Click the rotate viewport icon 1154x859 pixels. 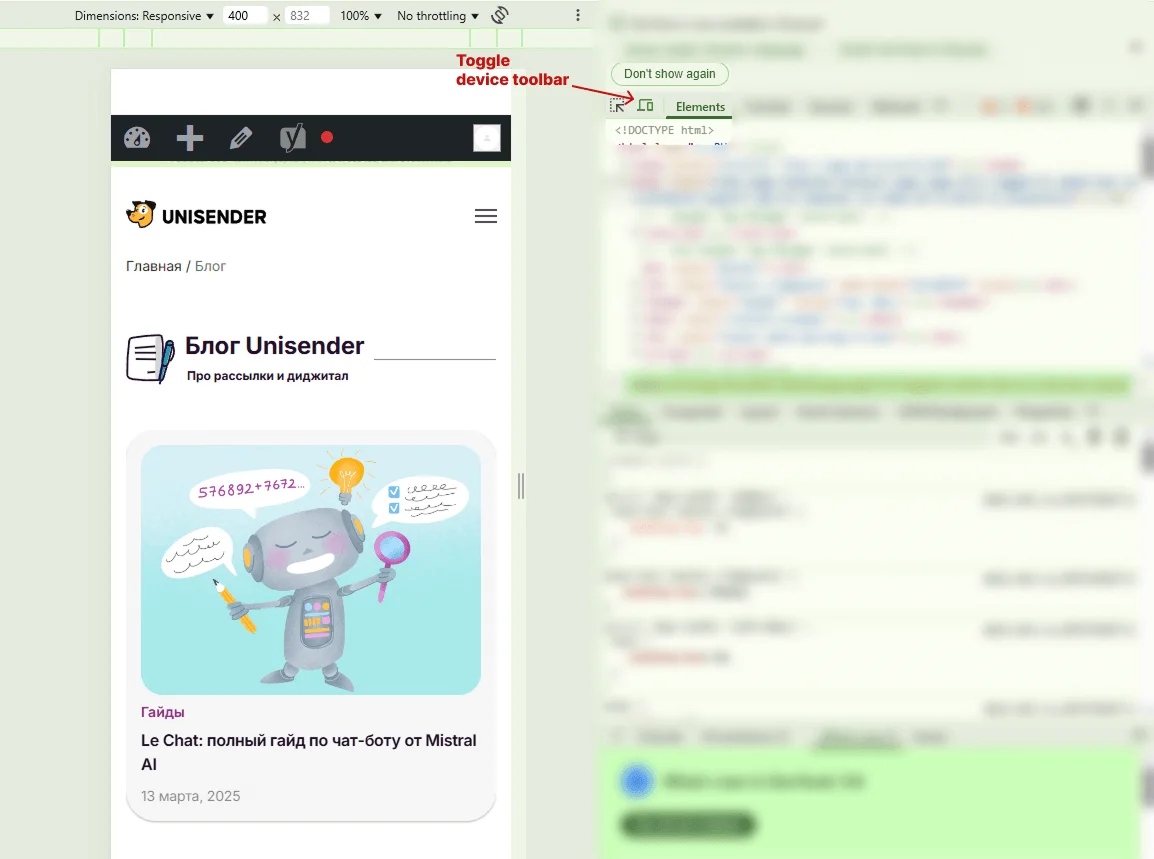pos(500,15)
